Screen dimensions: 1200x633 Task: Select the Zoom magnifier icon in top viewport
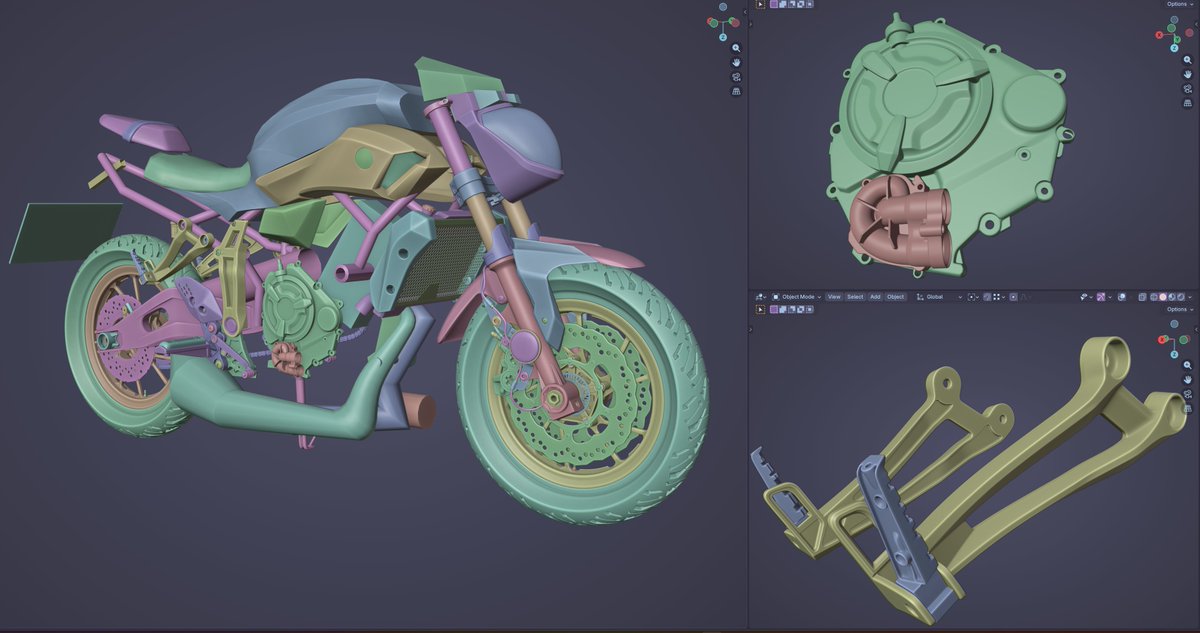(x=736, y=48)
